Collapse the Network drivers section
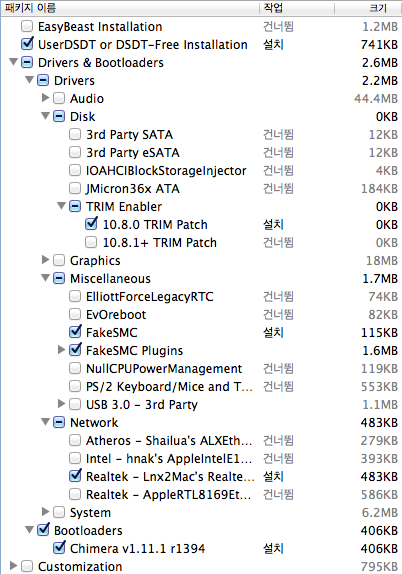 (x=45, y=422)
